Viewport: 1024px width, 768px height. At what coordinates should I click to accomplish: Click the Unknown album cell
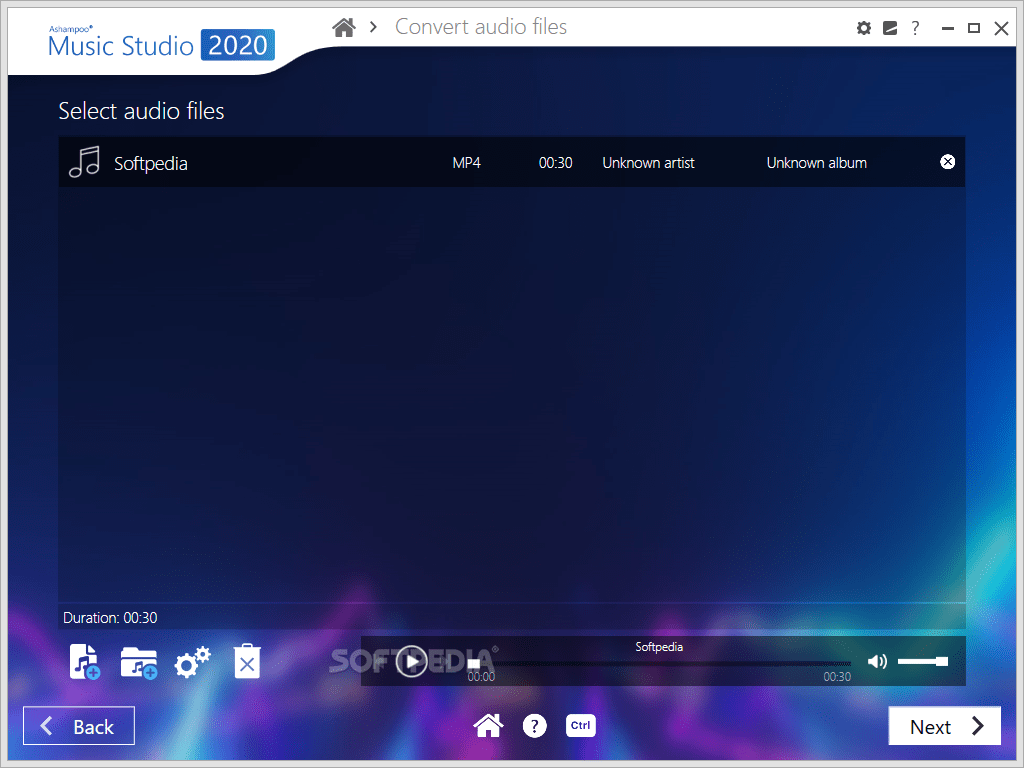[816, 163]
